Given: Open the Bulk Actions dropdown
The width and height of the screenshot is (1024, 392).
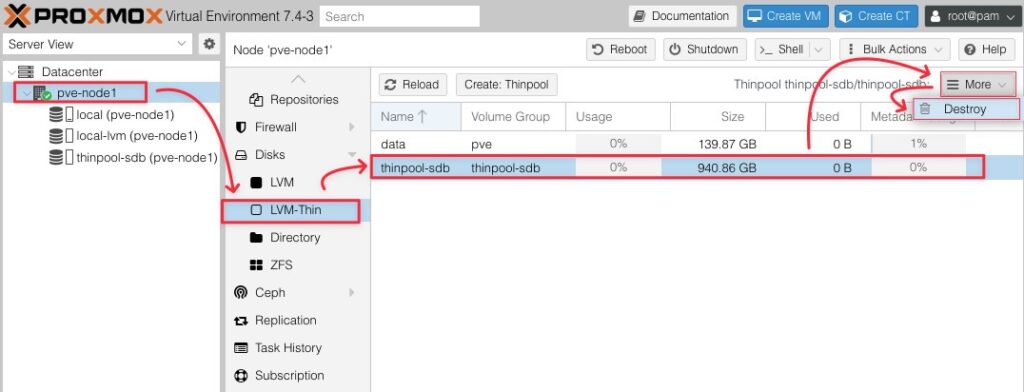Looking at the screenshot, I should (895, 49).
